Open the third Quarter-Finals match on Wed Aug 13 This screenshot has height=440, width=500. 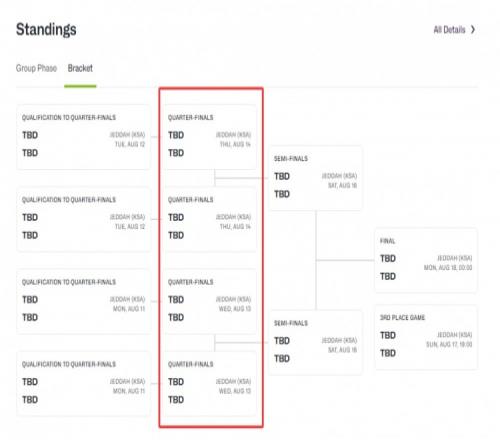(211, 301)
